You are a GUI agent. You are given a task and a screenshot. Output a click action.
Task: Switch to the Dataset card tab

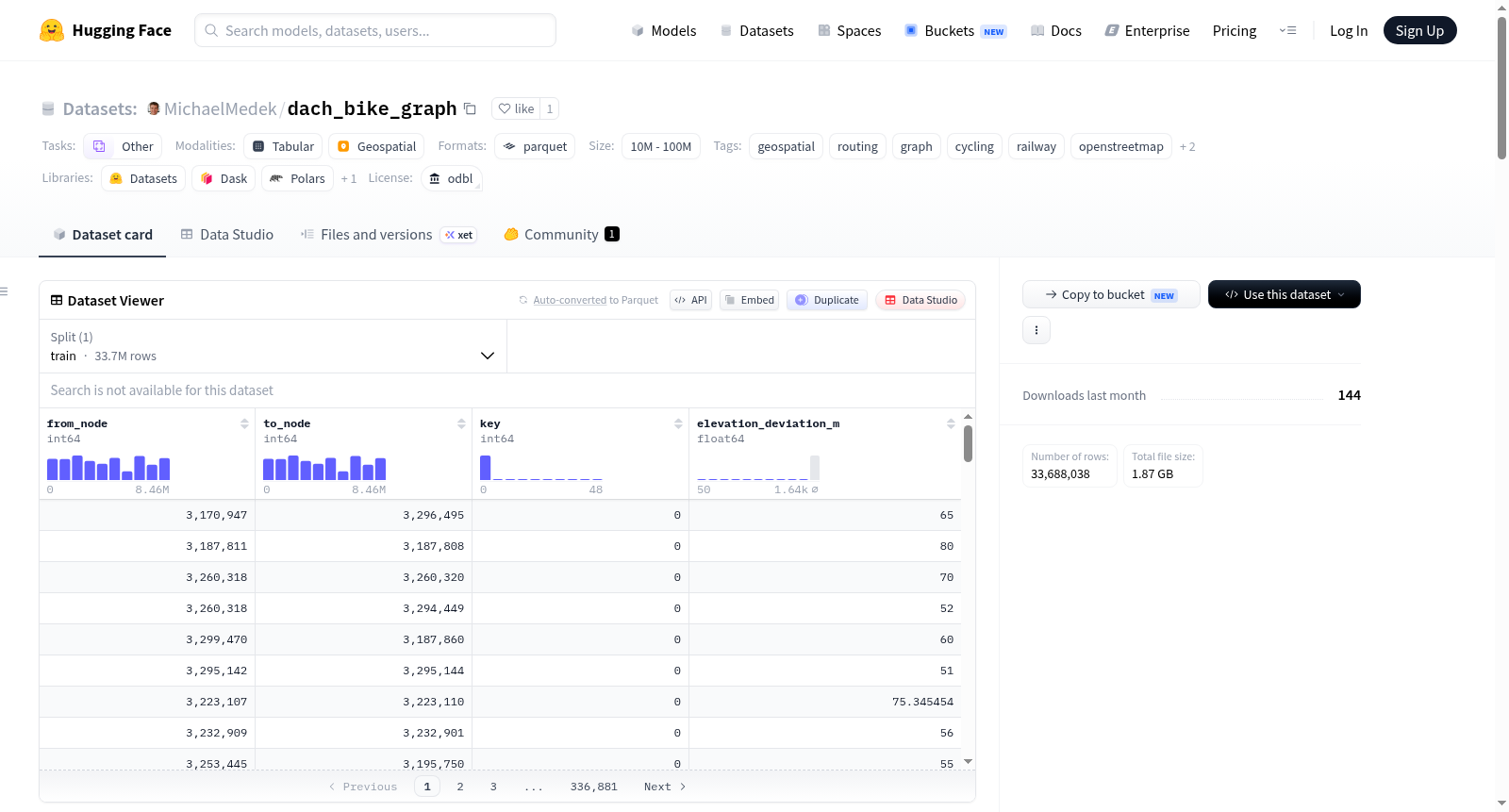click(102, 235)
